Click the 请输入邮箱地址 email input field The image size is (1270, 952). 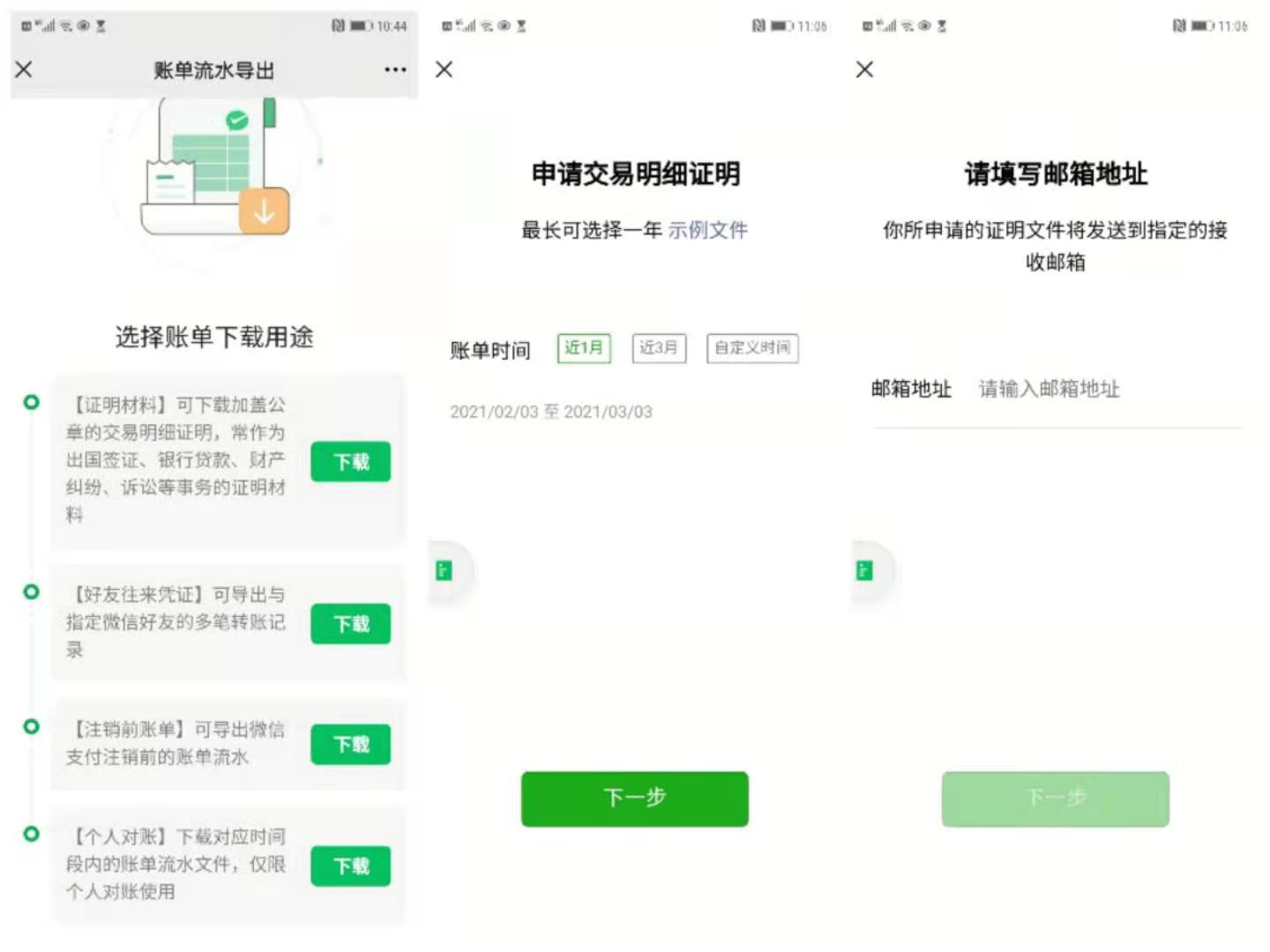(x=1102, y=389)
